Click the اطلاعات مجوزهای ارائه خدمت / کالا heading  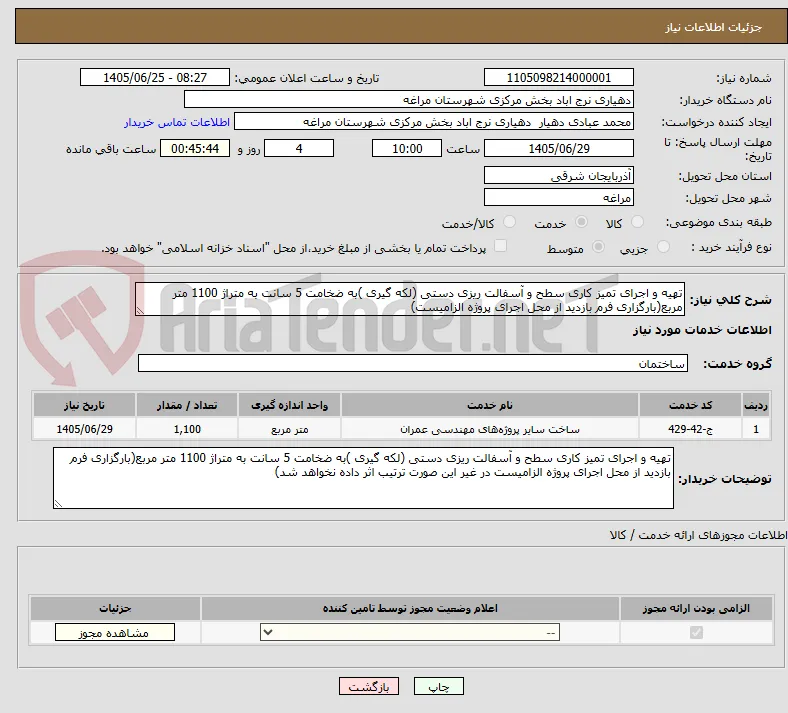698,535
